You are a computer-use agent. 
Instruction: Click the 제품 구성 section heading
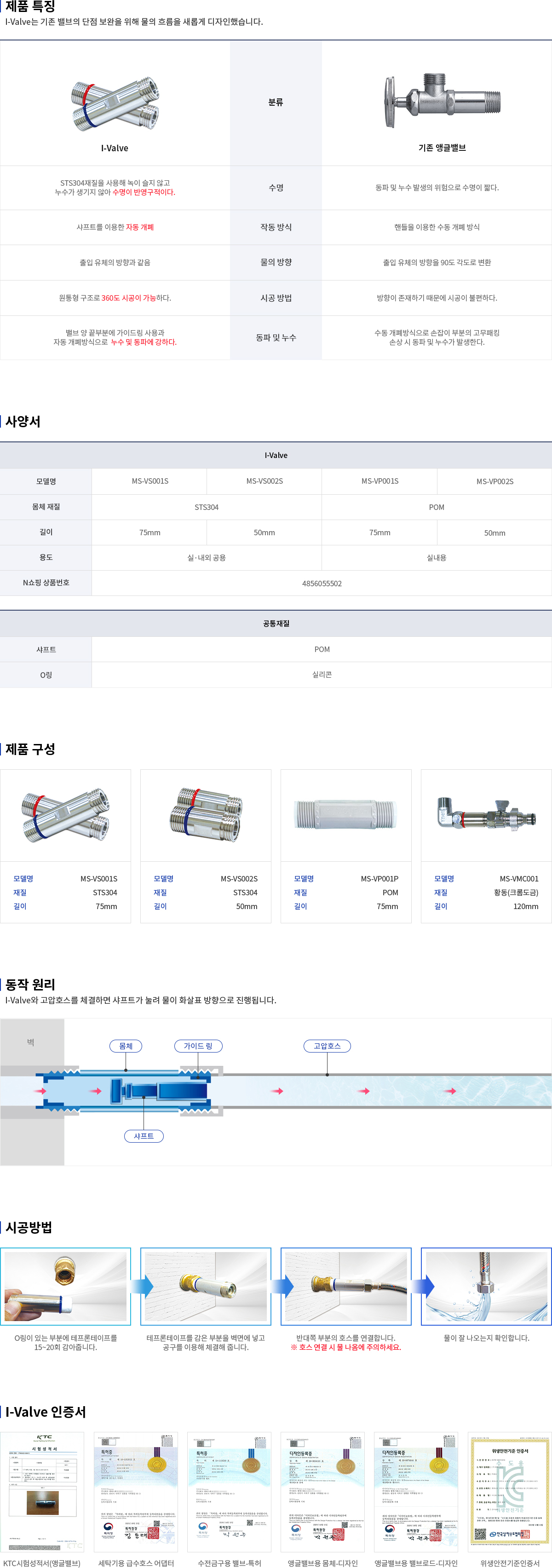pos(30,749)
